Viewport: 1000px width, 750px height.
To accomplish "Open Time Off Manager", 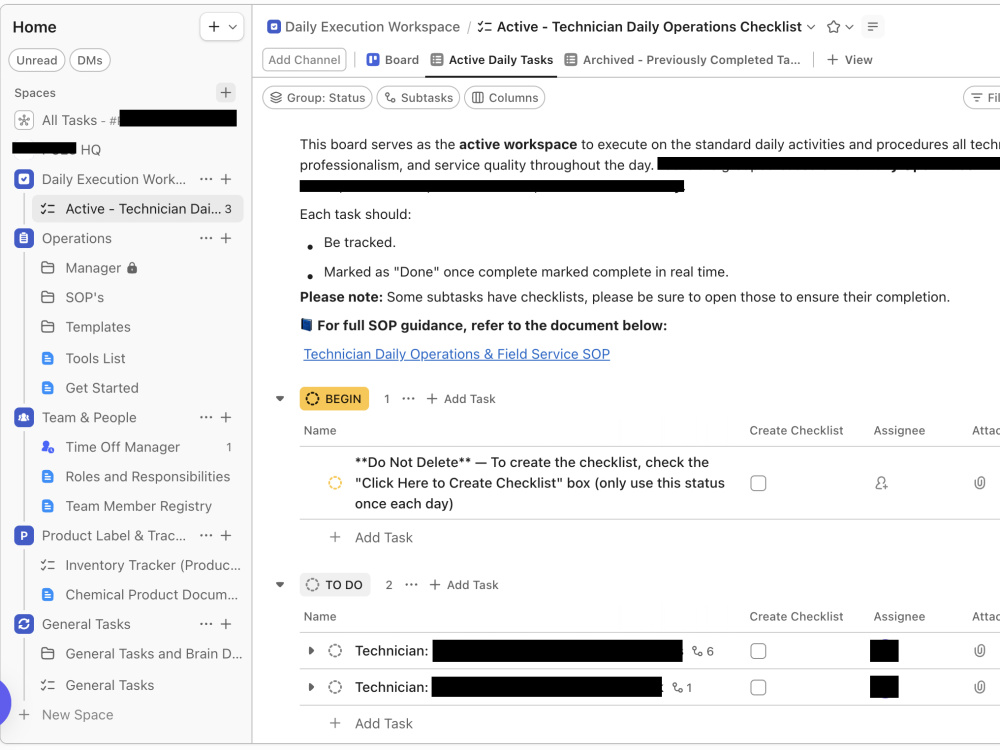I will click(x=123, y=447).
